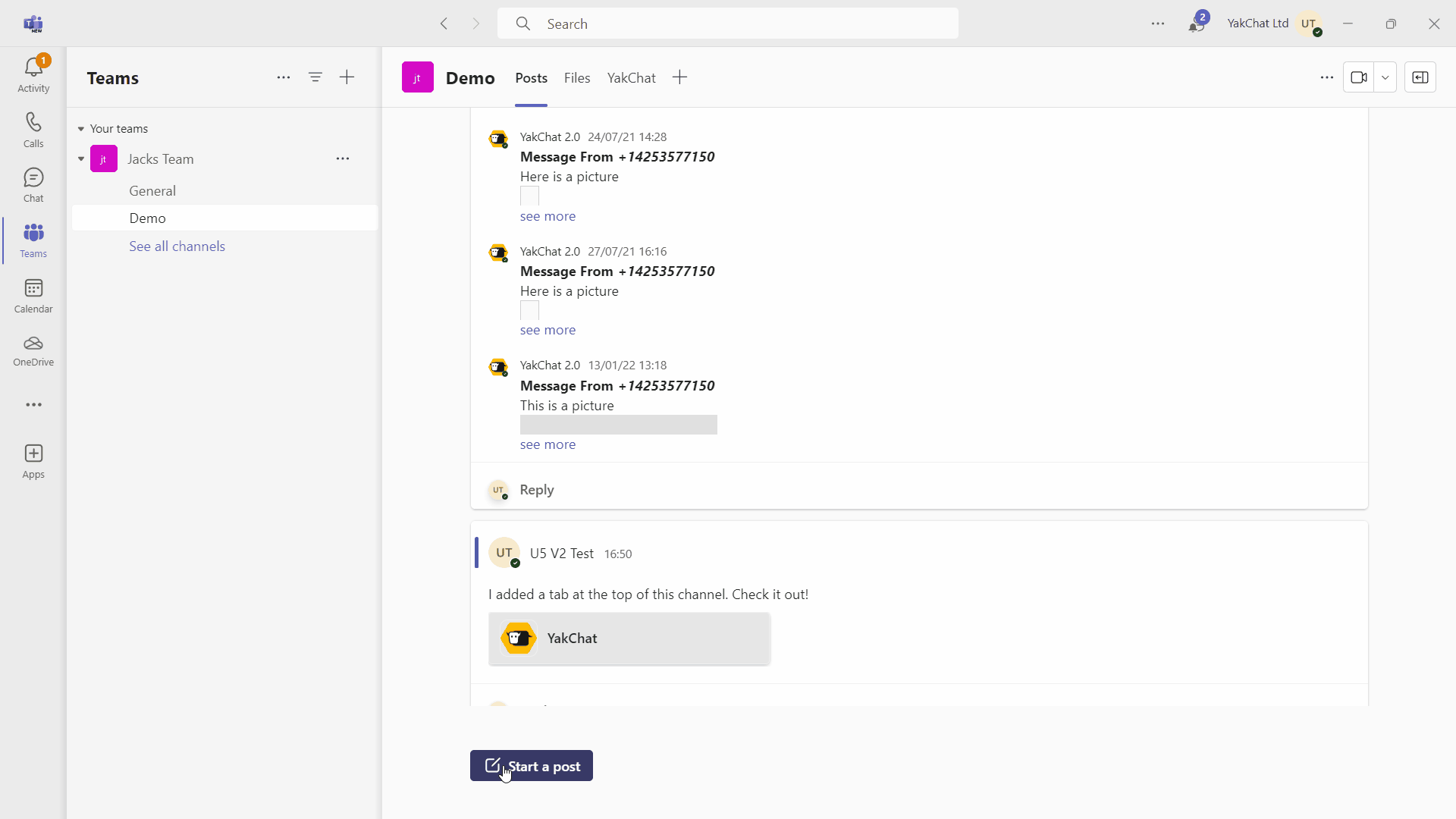Go forward using the right arrow
1456x819 pixels.
476,24
